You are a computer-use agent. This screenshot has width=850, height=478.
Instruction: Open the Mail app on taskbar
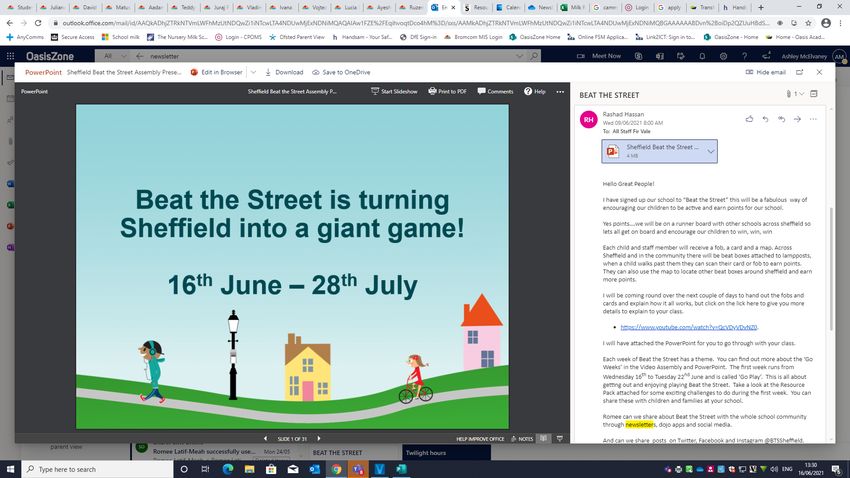[x=293, y=469]
